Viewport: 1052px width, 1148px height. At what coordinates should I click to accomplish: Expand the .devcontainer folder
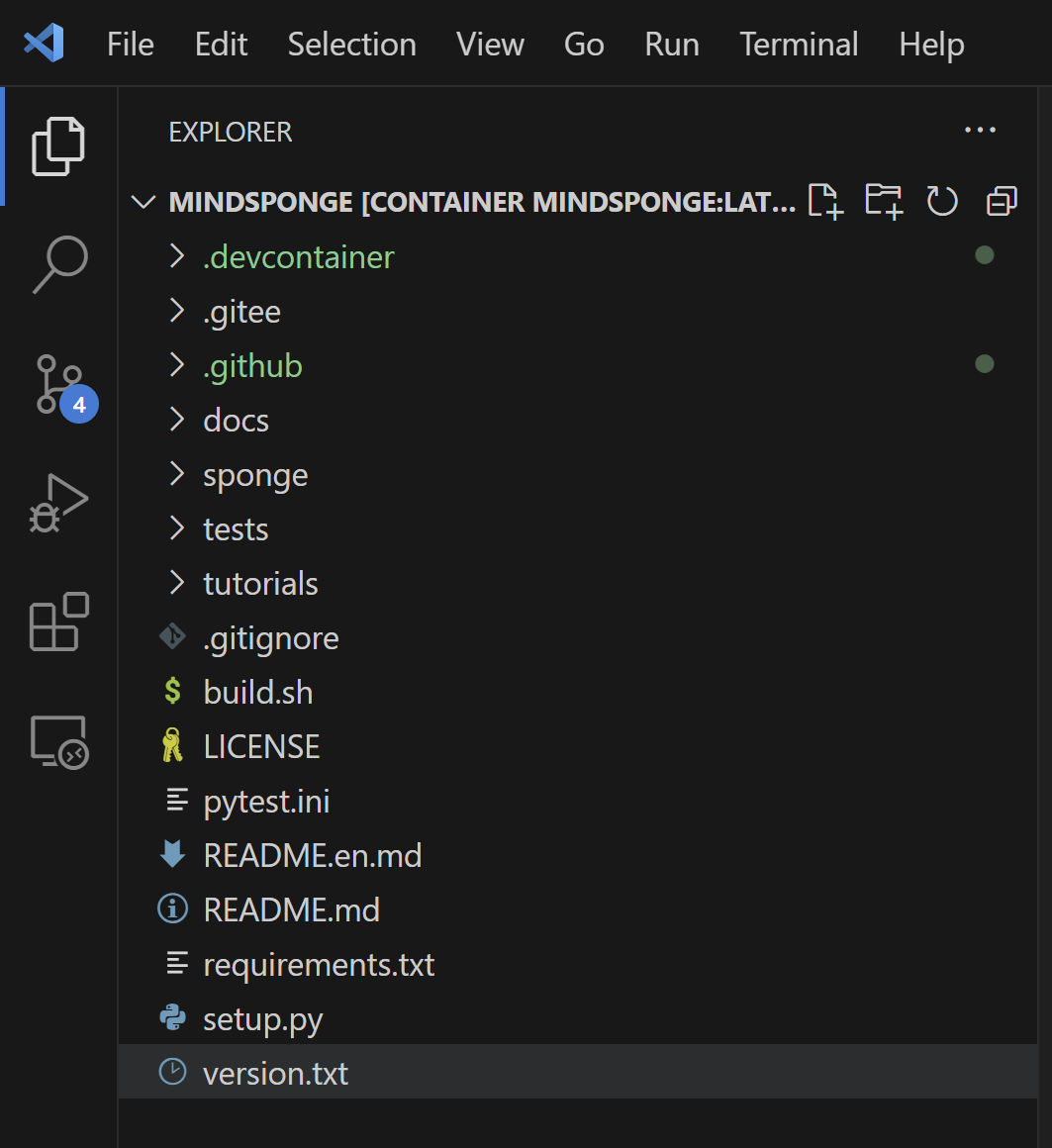point(298,257)
